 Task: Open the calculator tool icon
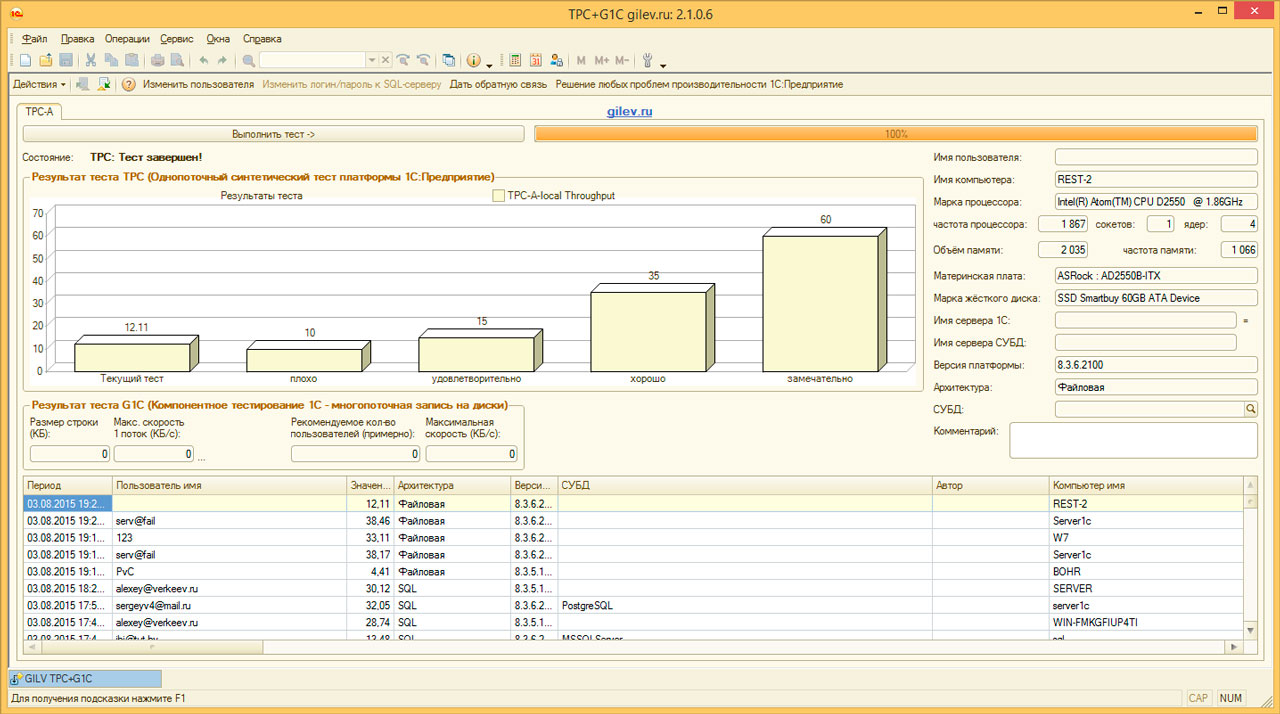[516, 60]
